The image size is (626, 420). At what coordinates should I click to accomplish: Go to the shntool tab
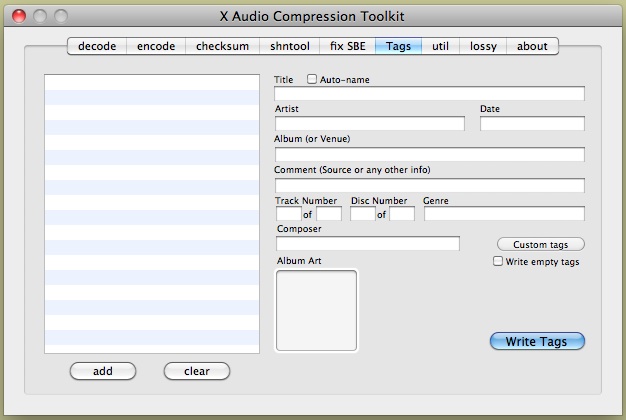(x=290, y=46)
